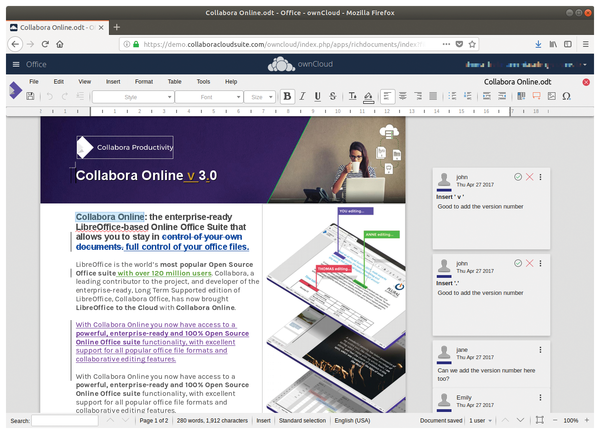
Task: Click 'Standard selection' mode
Action: tap(302, 421)
